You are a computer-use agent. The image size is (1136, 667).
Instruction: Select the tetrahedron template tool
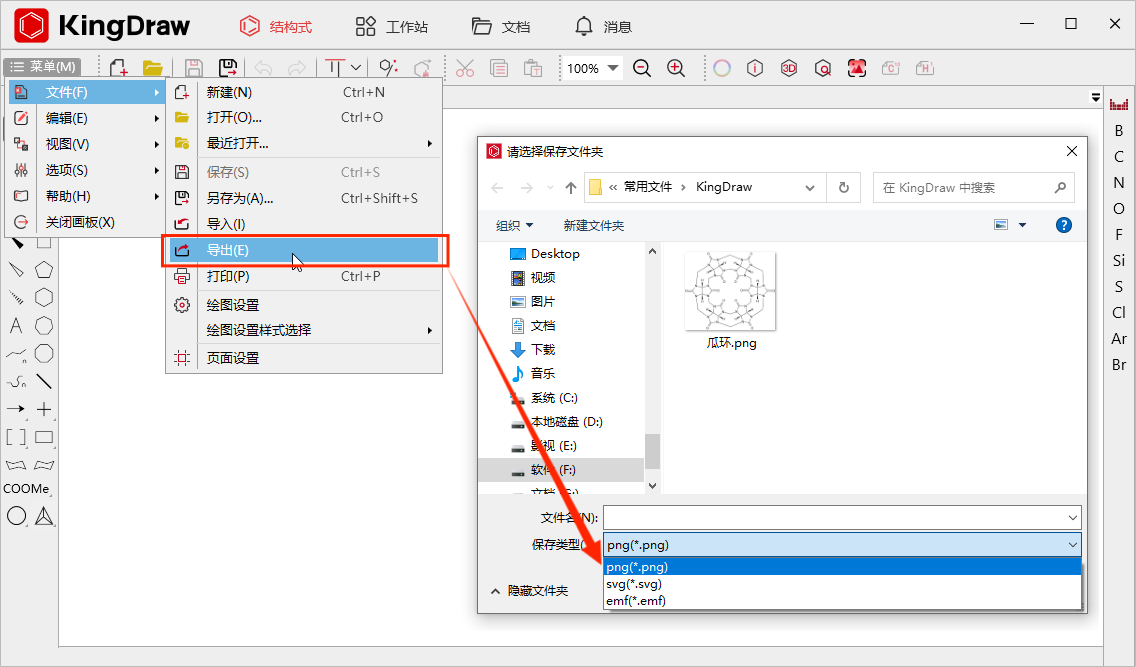pyautogui.click(x=44, y=516)
